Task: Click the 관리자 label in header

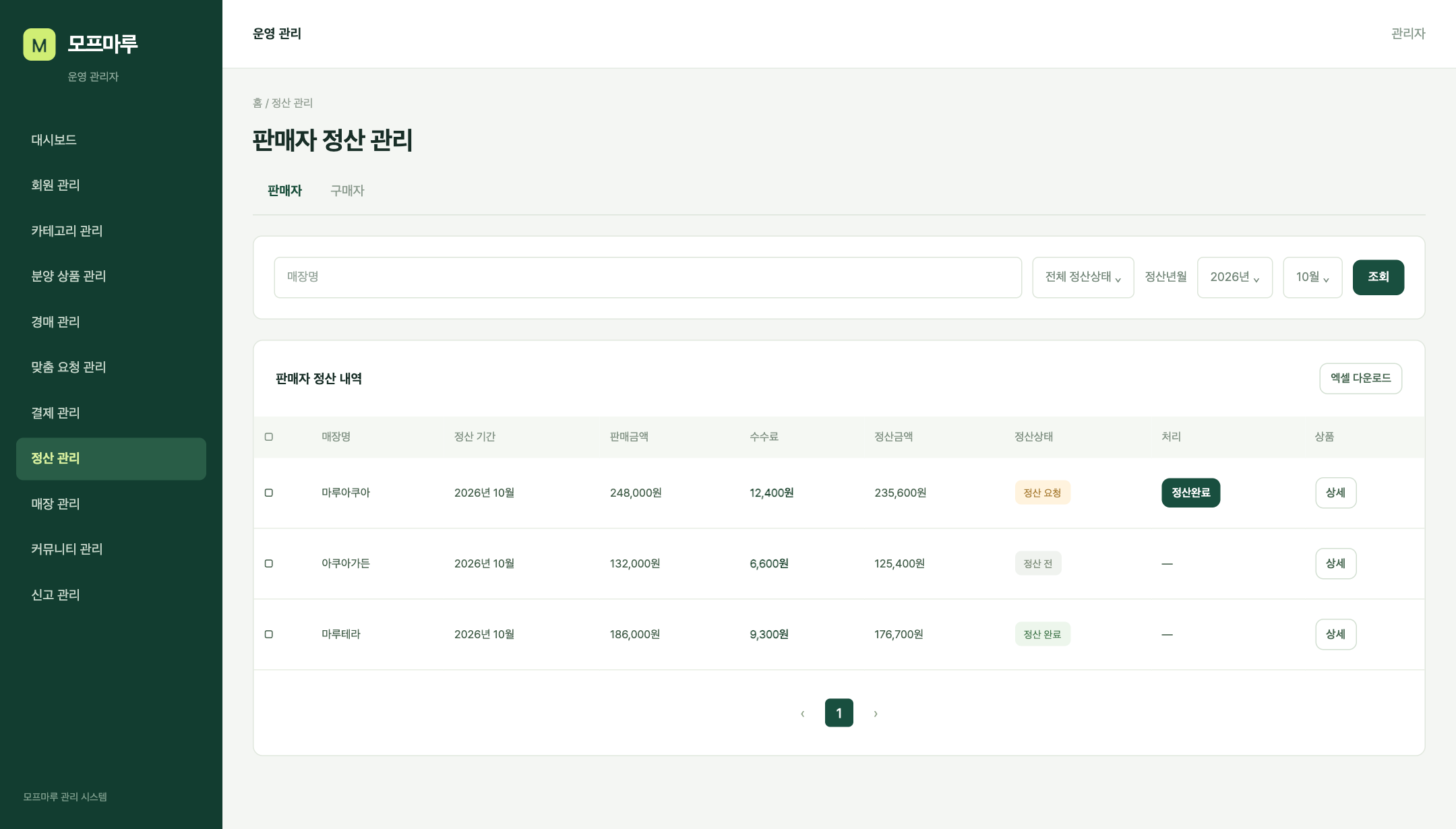Action: tap(1408, 34)
